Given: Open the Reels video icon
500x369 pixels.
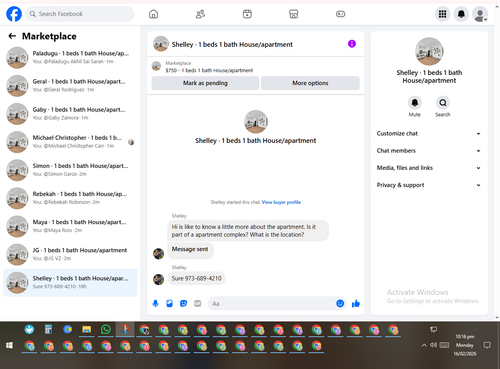Looking at the screenshot, I should point(247,14).
